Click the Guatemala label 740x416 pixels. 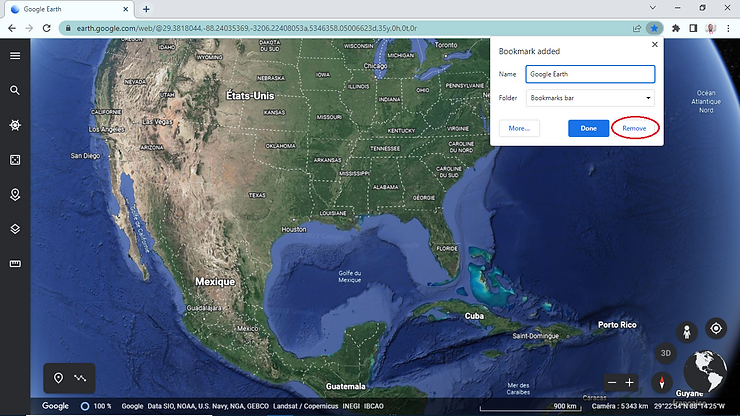click(x=345, y=386)
